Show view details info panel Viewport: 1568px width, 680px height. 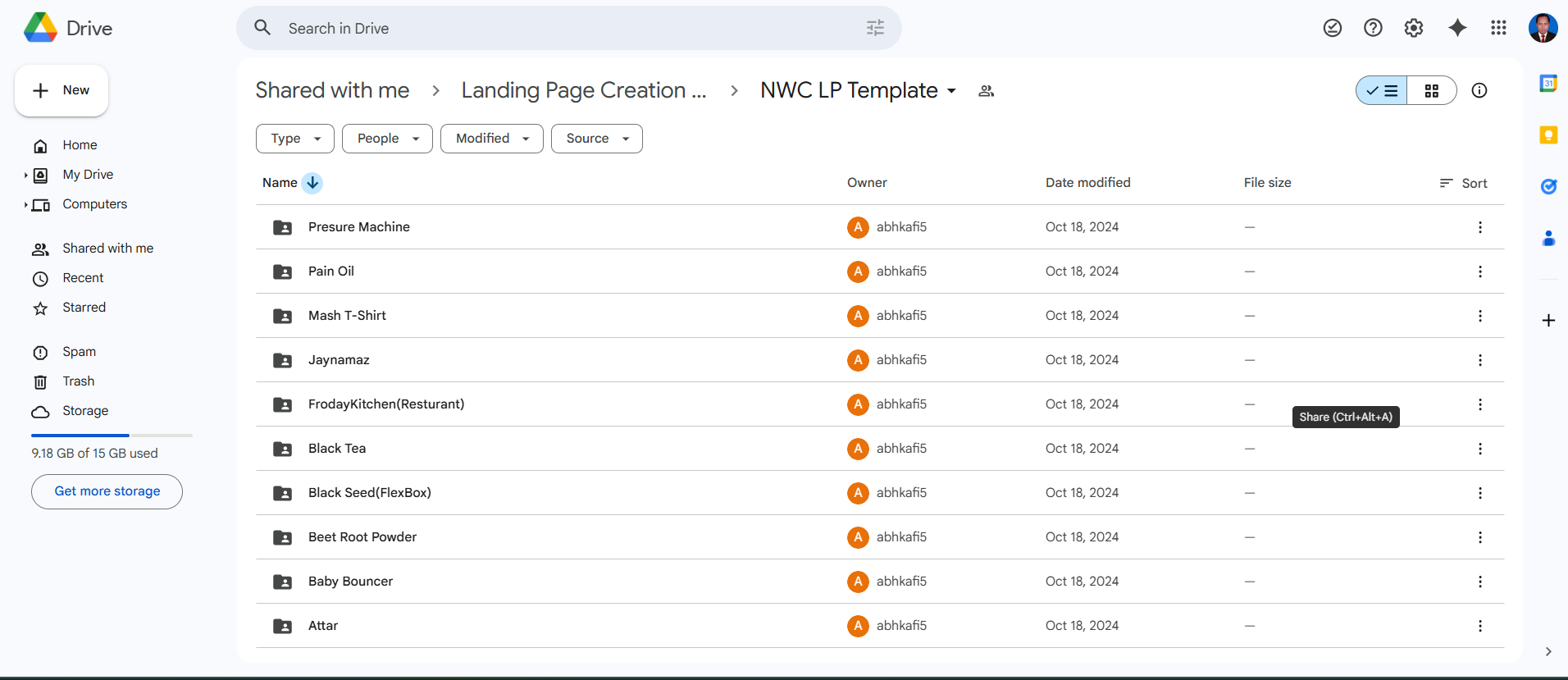pos(1479,90)
